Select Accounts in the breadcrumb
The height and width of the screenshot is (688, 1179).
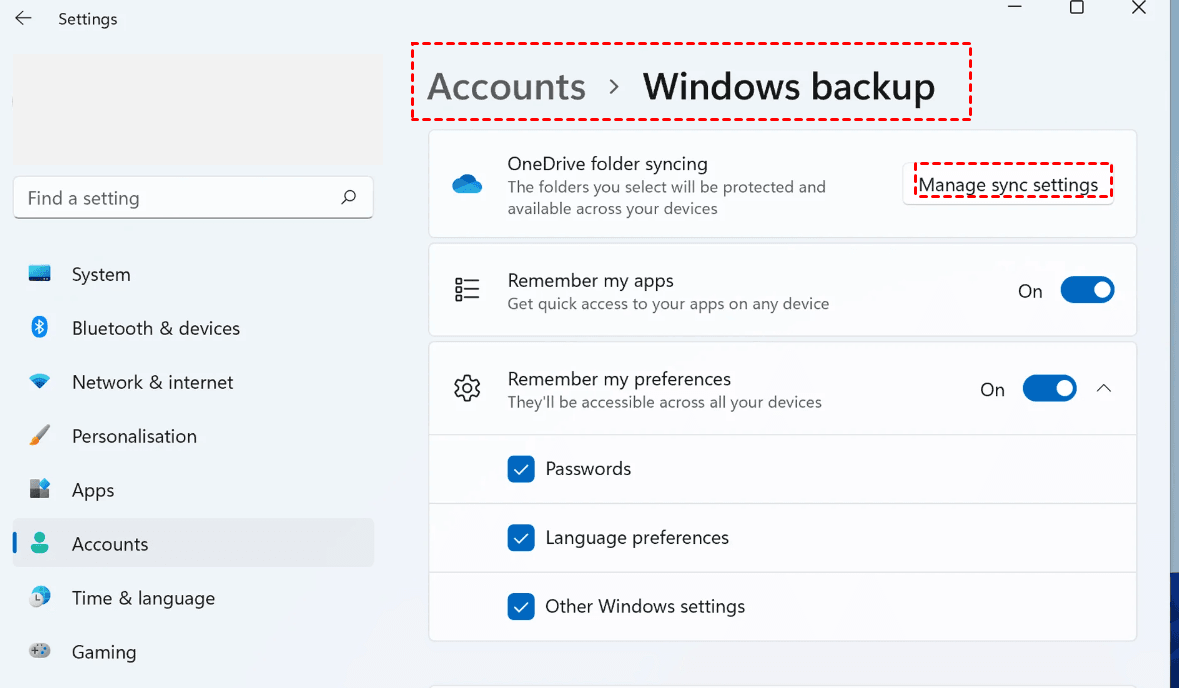coord(505,87)
